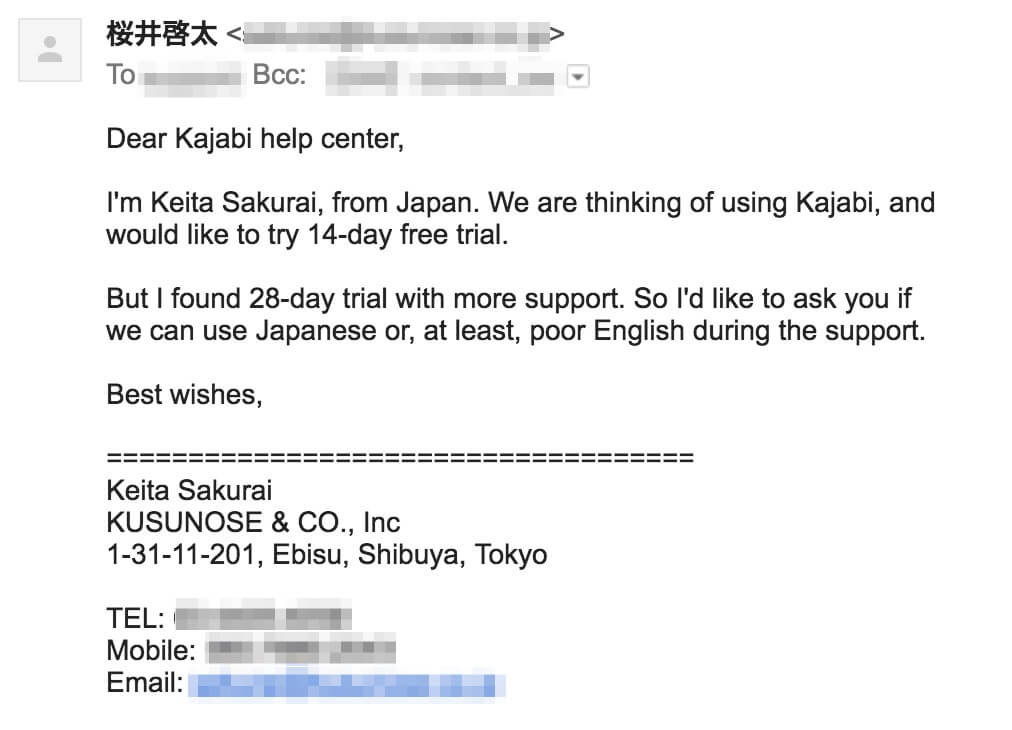Click the blurred Mobile phone number

301,649
